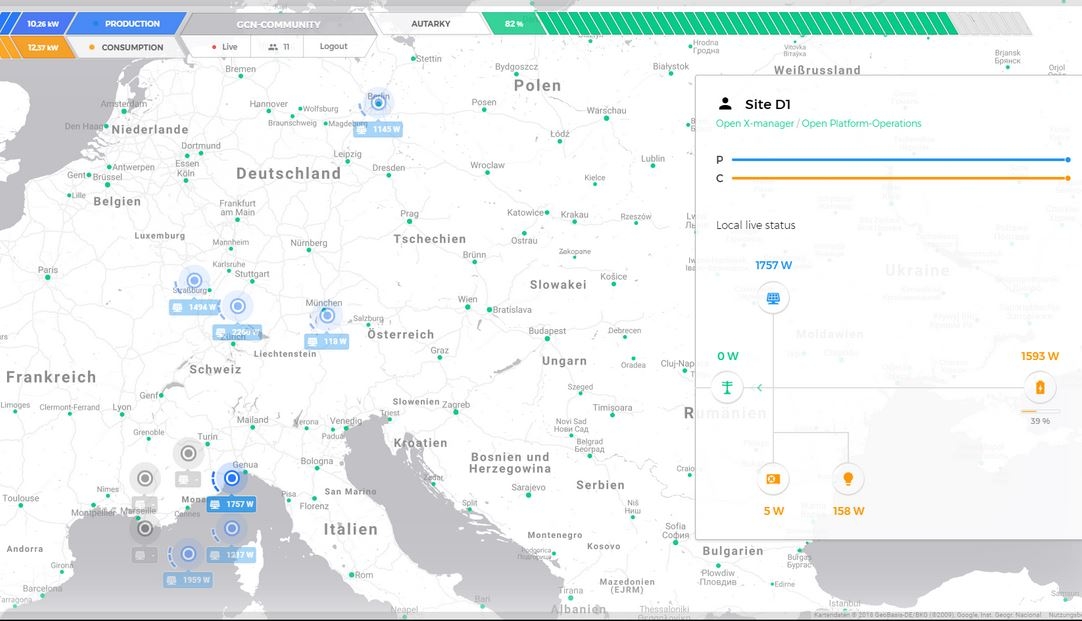Open the X-manager link
The width and height of the screenshot is (1082, 621).
click(x=755, y=124)
